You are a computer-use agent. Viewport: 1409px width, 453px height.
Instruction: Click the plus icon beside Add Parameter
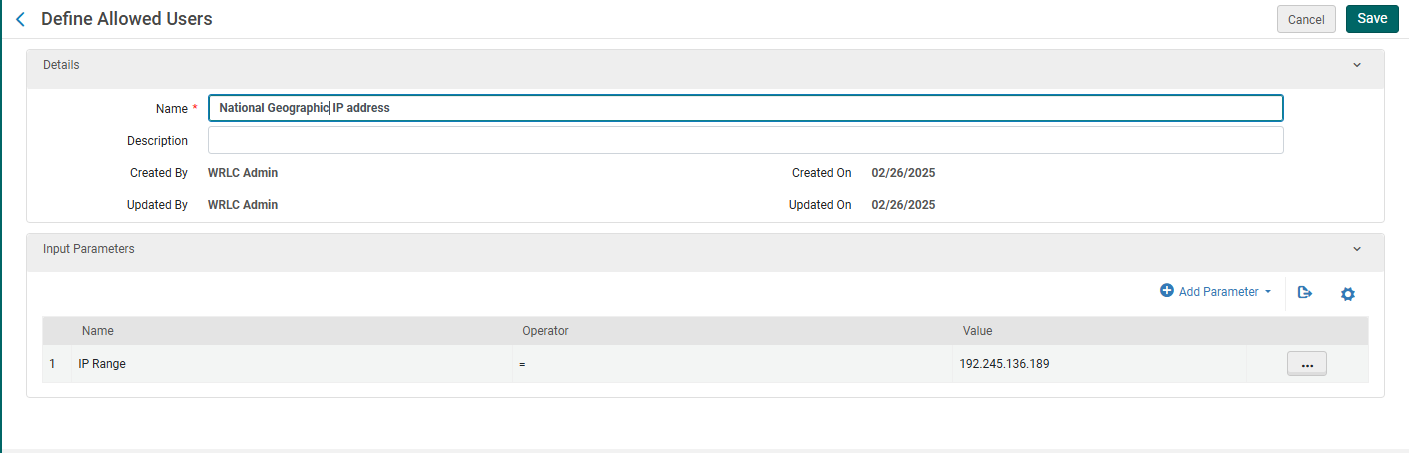1166,291
